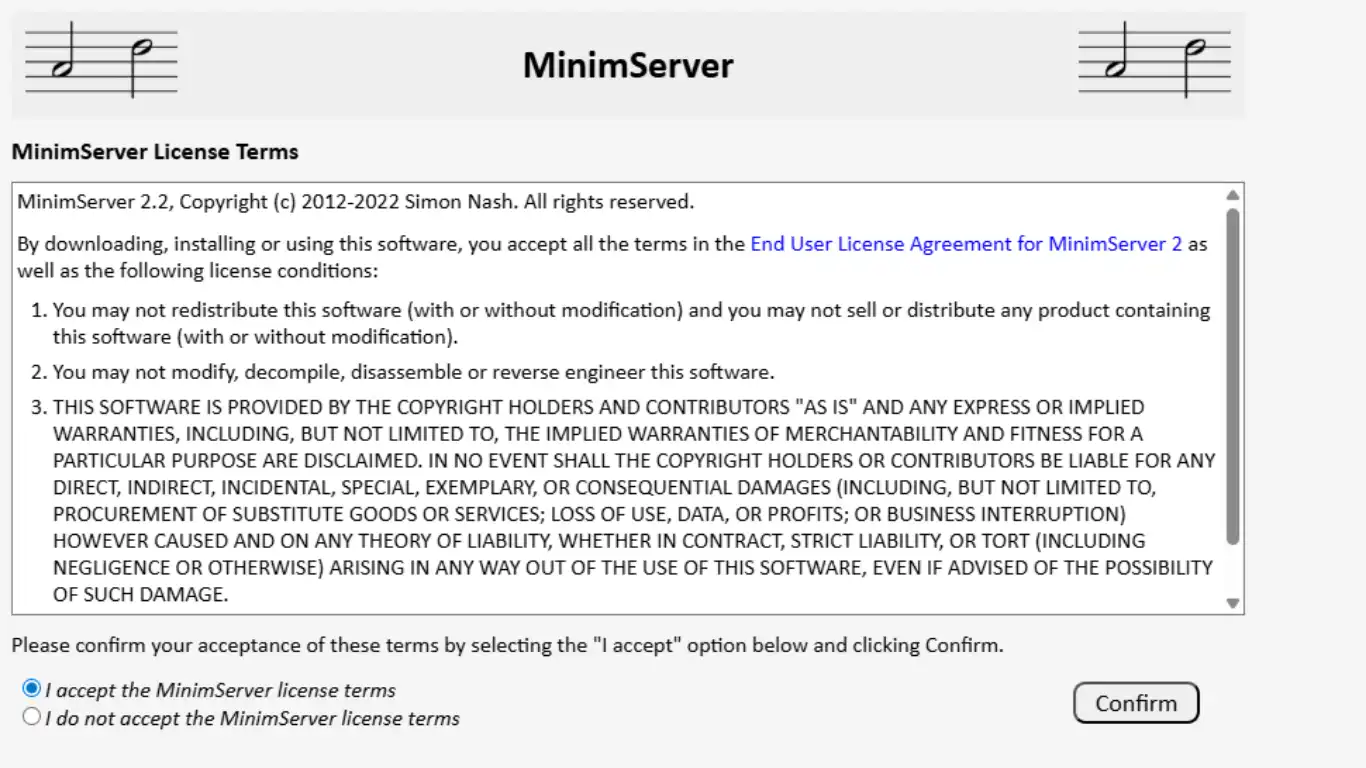Image resolution: width=1366 pixels, height=768 pixels.
Task: Click the MinimServer title heading
Action: click(x=628, y=65)
